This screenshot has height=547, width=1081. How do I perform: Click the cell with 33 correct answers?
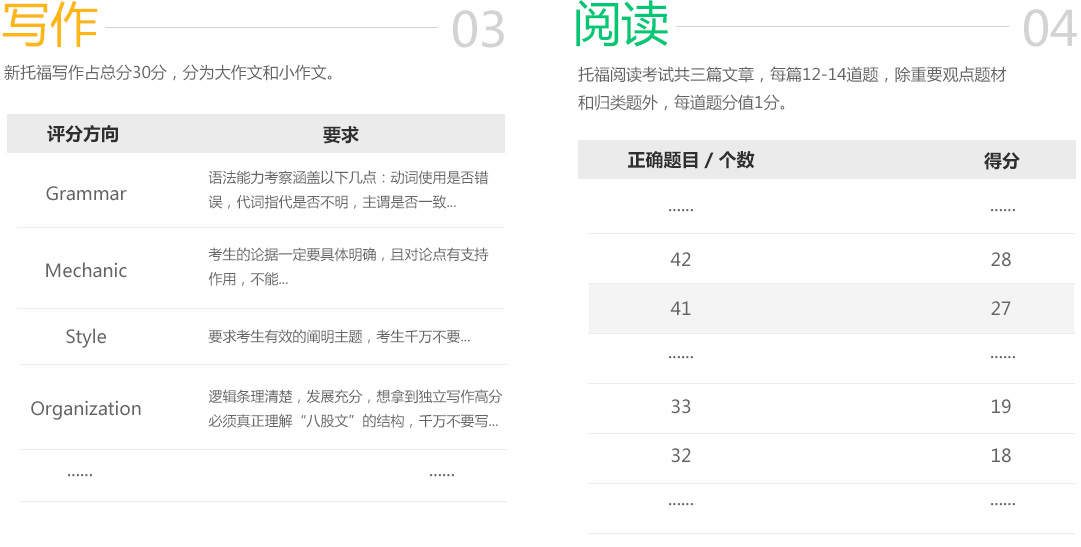pos(680,406)
